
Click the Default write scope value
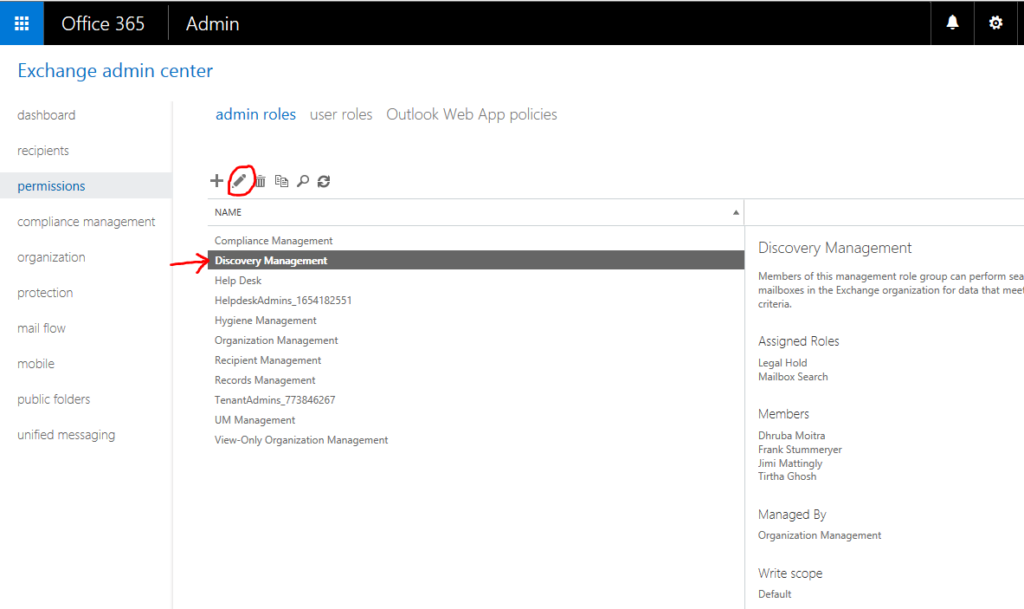[x=775, y=594]
